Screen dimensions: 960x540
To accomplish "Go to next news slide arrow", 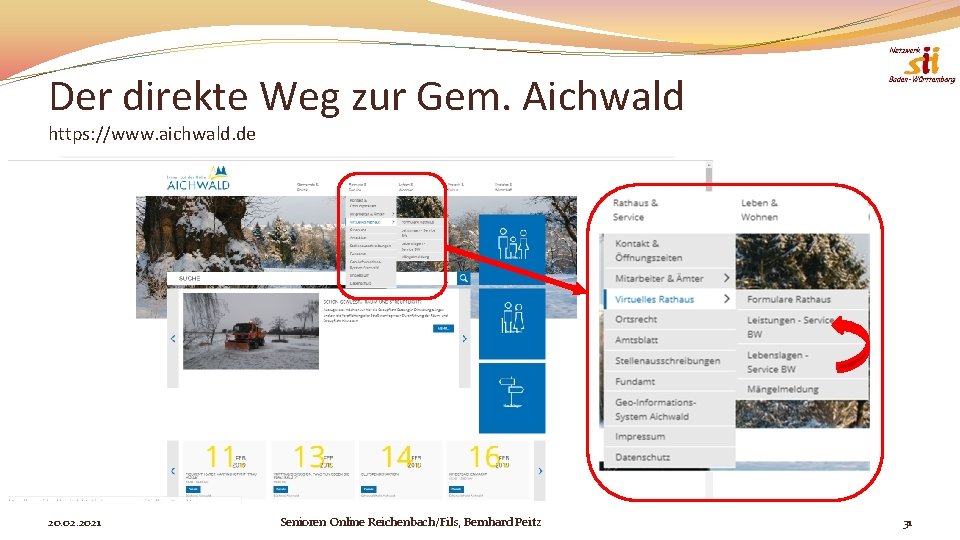I will coord(465,338).
